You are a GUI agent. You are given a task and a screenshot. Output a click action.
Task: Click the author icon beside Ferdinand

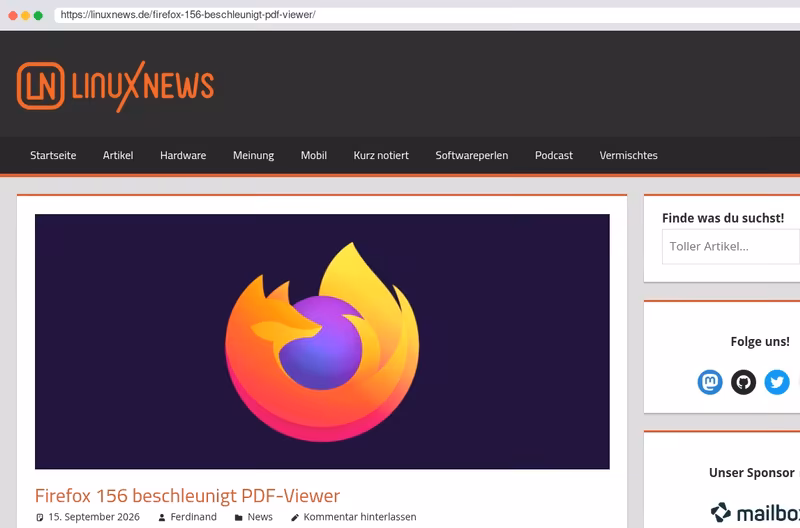pyautogui.click(x=162, y=517)
